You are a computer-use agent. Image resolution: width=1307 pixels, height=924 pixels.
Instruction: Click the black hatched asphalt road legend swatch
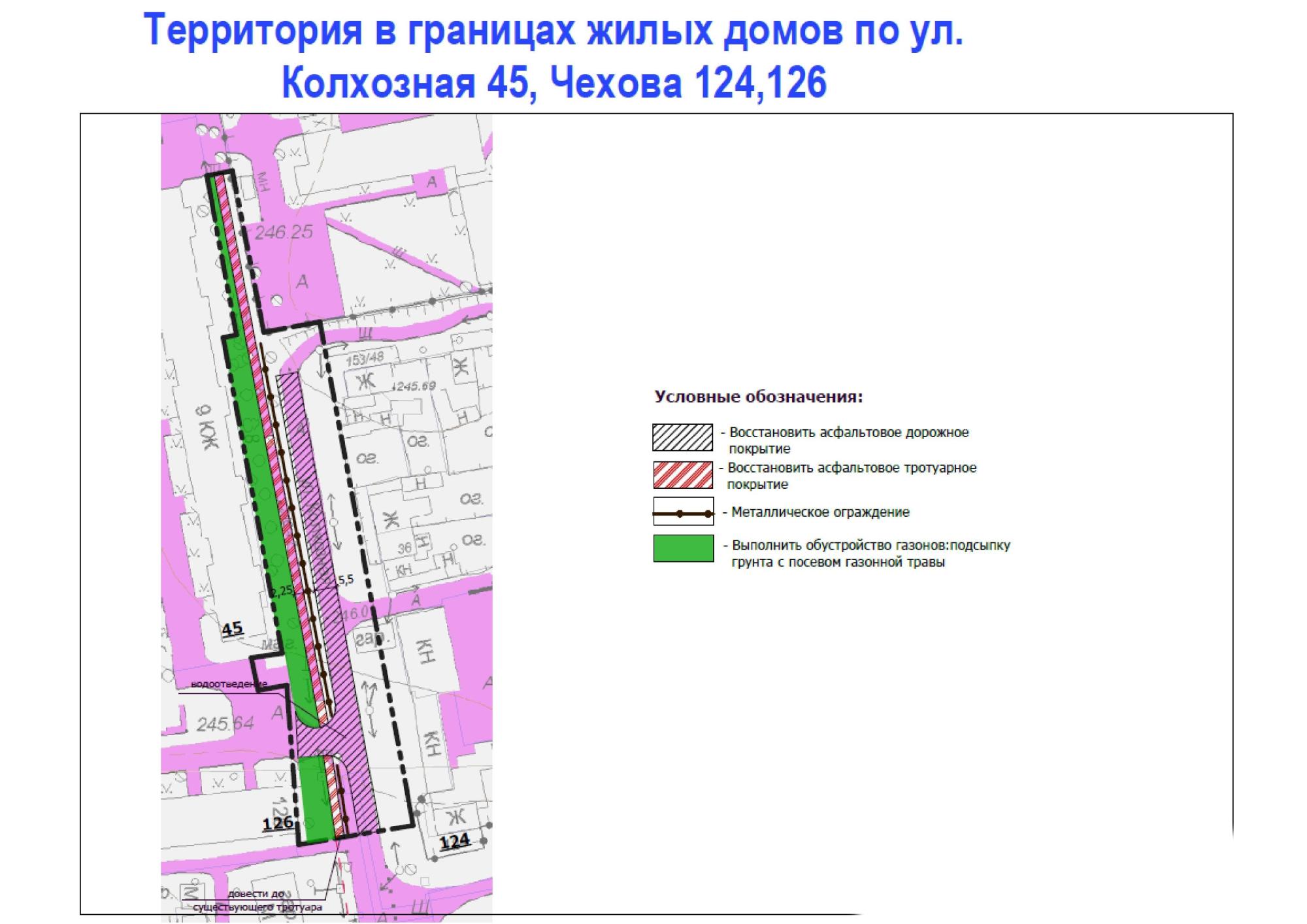pos(683,437)
